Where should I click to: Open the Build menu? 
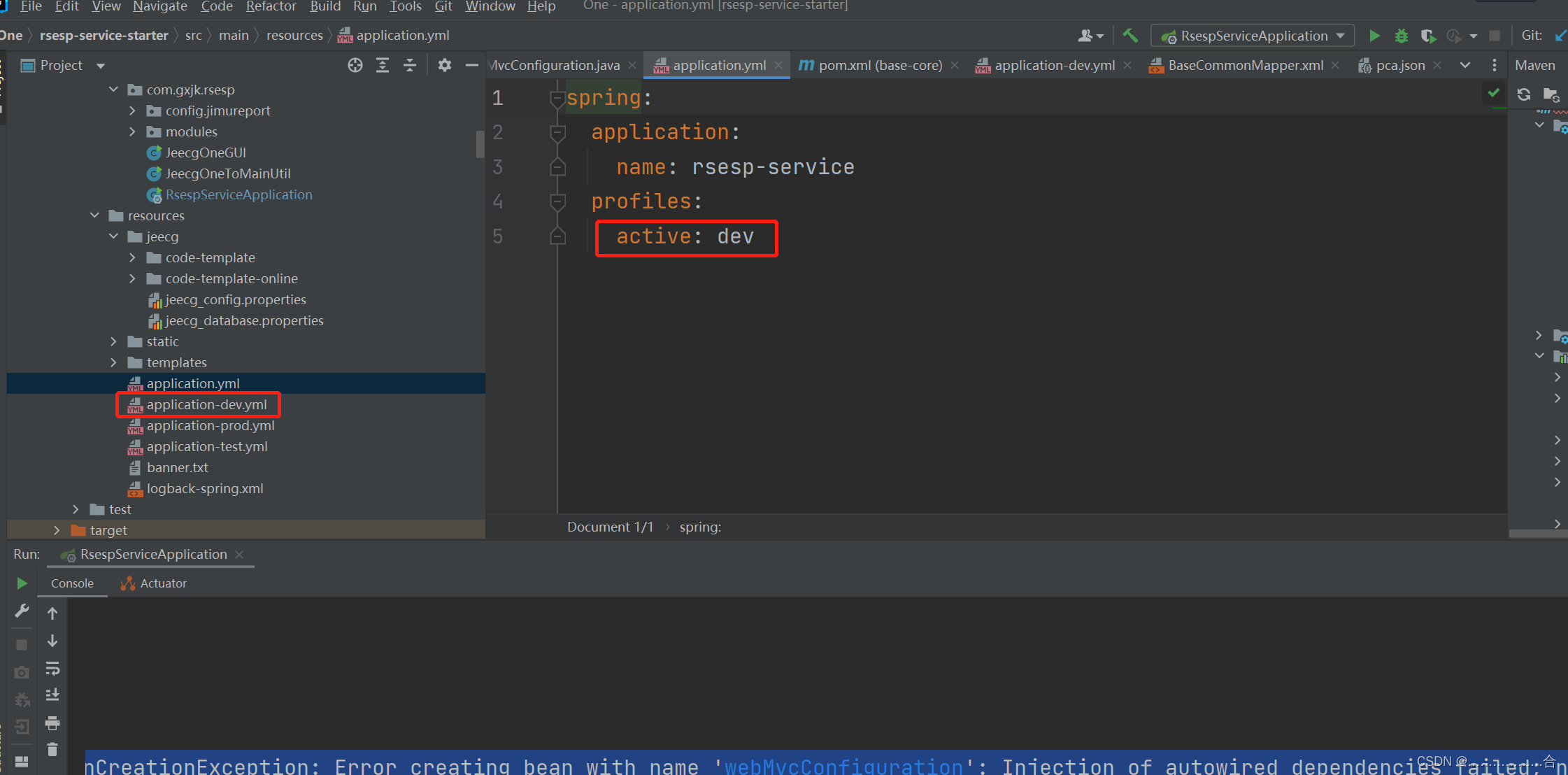pos(325,6)
